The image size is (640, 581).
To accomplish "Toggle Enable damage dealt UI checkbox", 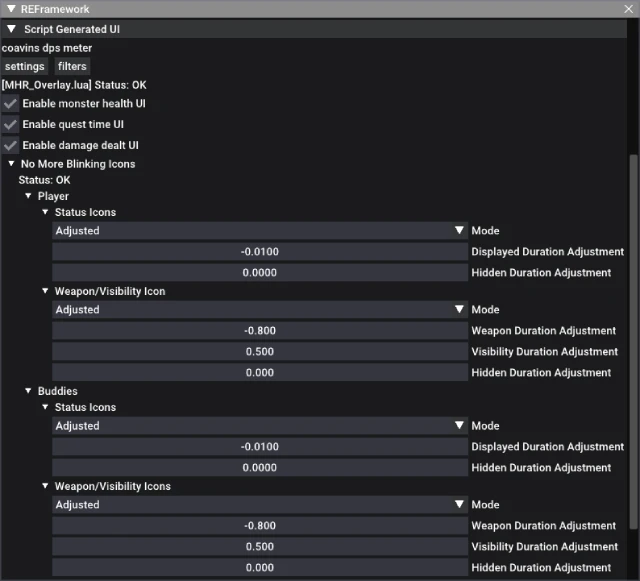I will click(x=10, y=145).
